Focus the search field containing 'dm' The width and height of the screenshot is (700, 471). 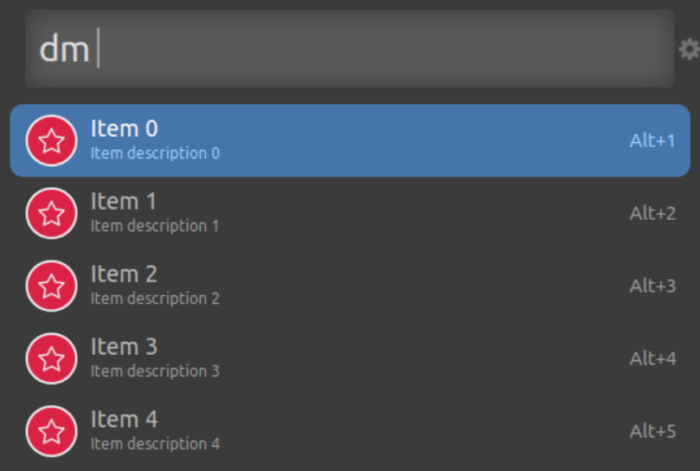(350, 48)
